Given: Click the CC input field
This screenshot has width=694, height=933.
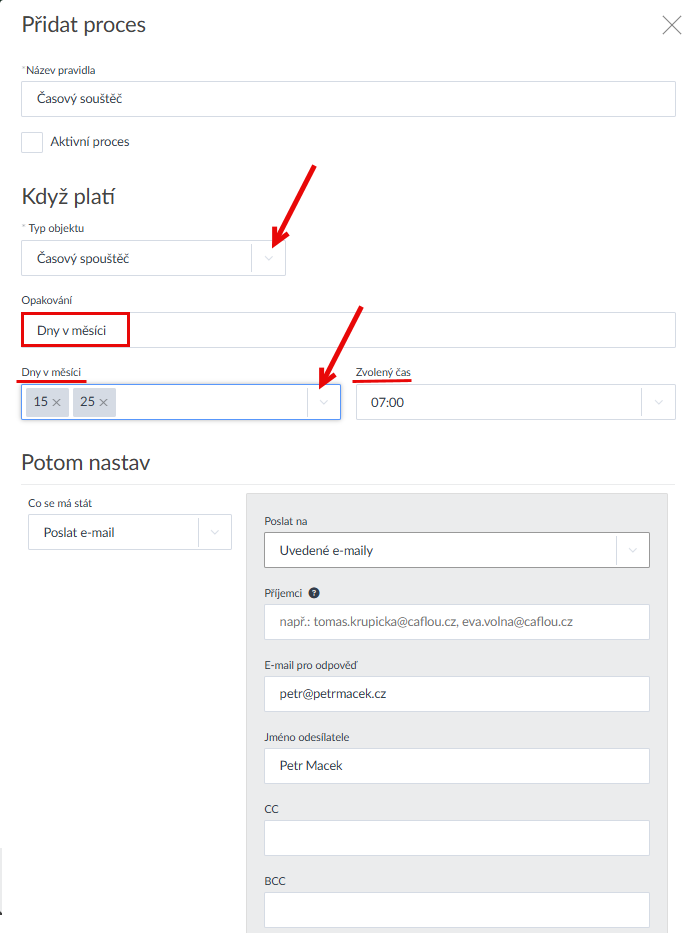Looking at the screenshot, I should (456, 838).
